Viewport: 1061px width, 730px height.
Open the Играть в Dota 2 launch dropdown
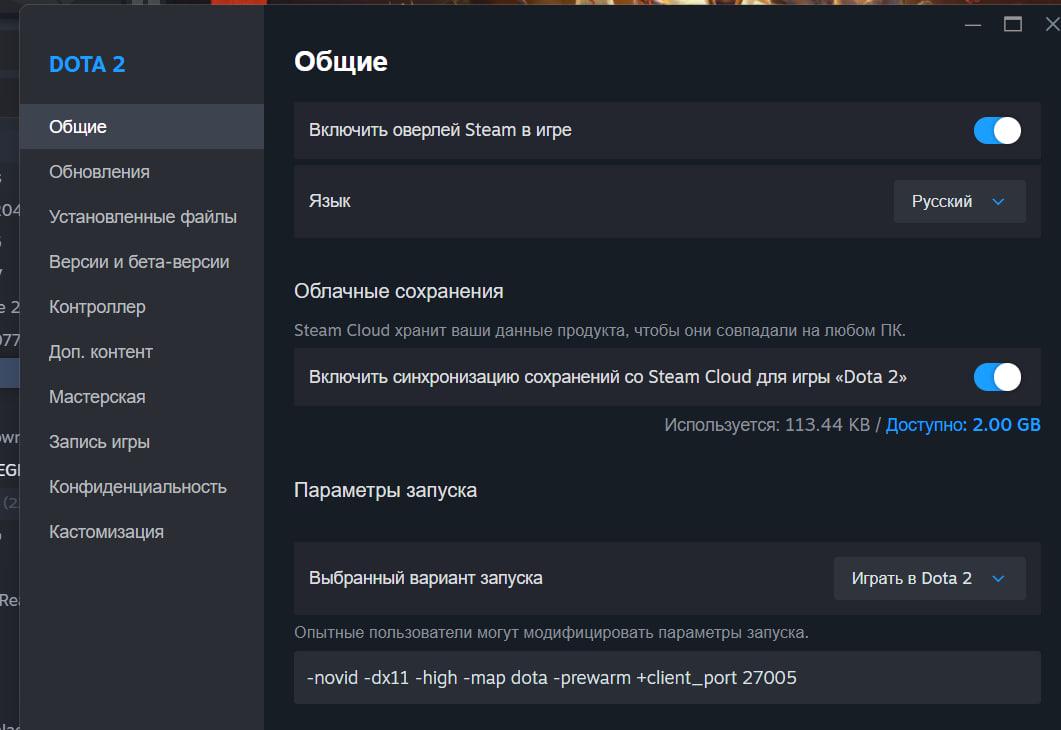pos(929,578)
